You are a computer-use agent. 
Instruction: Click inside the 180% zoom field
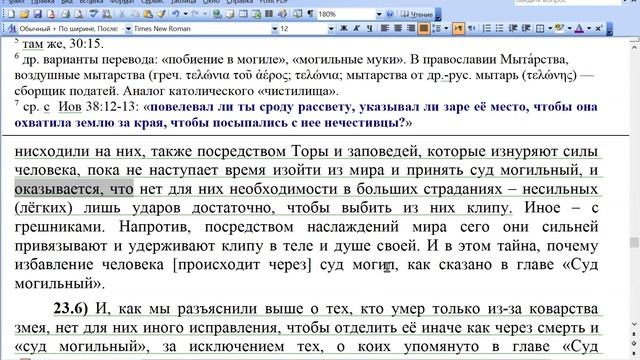point(346,14)
